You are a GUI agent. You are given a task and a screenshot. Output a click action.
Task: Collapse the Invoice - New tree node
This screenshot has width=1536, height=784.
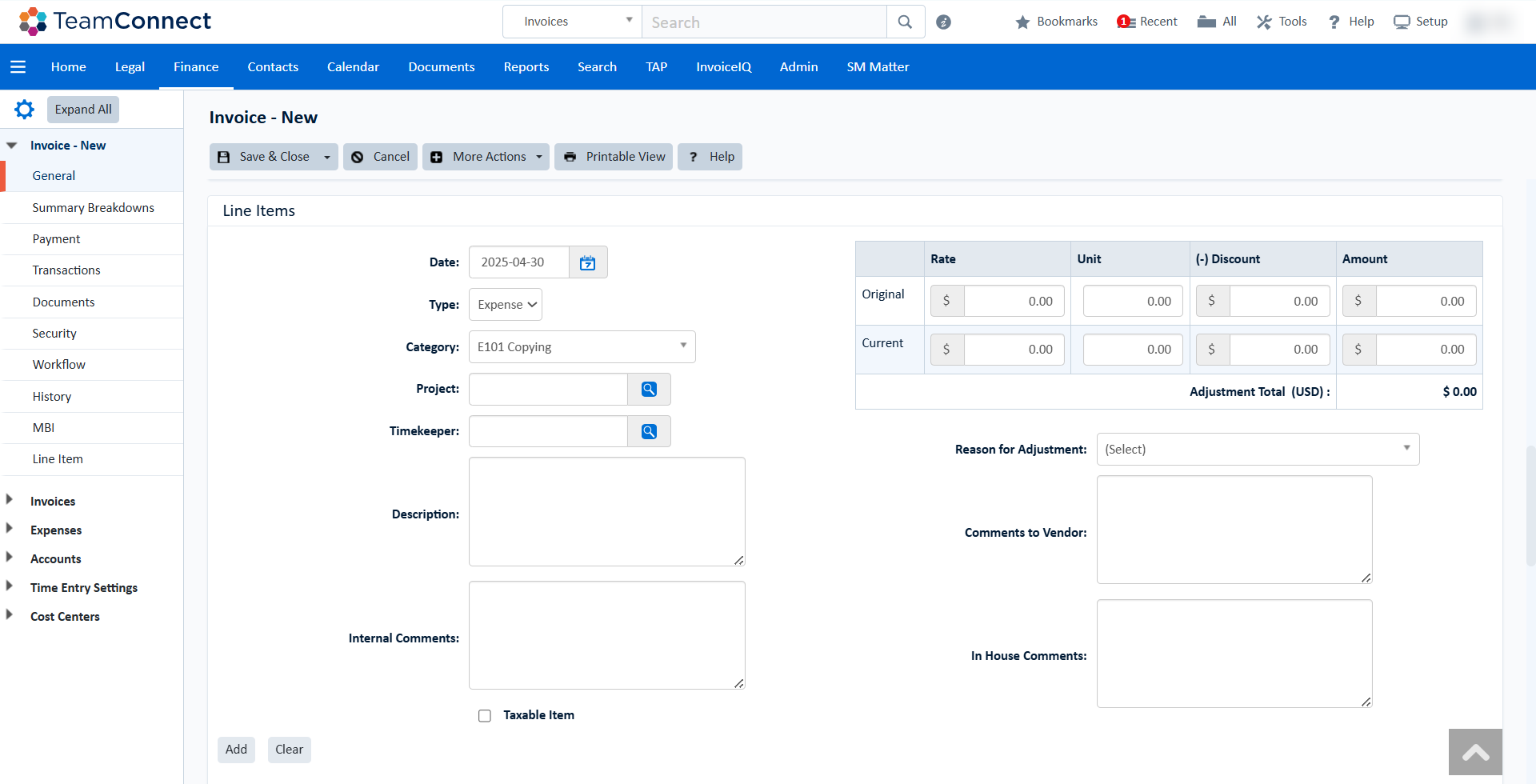point(11,146)
